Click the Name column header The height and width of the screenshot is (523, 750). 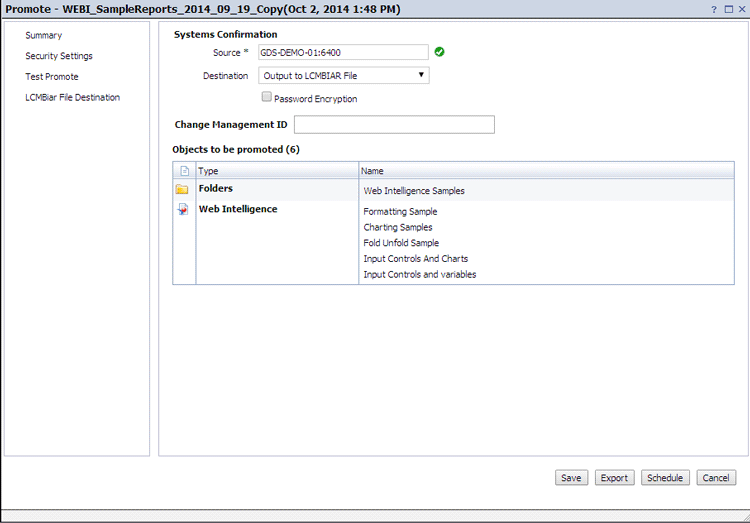tap(547, 171)
